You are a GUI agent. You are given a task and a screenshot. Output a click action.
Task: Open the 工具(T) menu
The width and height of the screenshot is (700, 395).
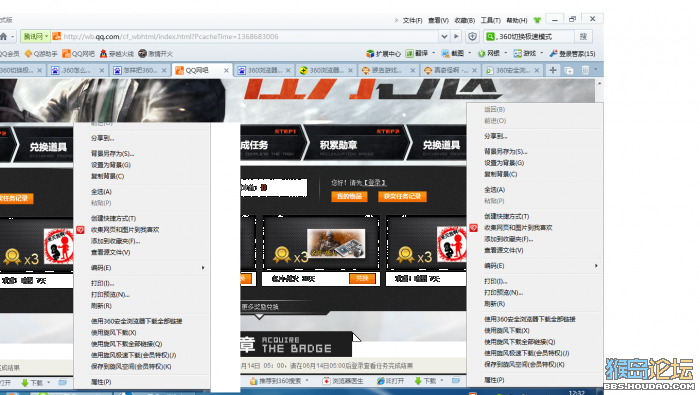coord(490,21)
